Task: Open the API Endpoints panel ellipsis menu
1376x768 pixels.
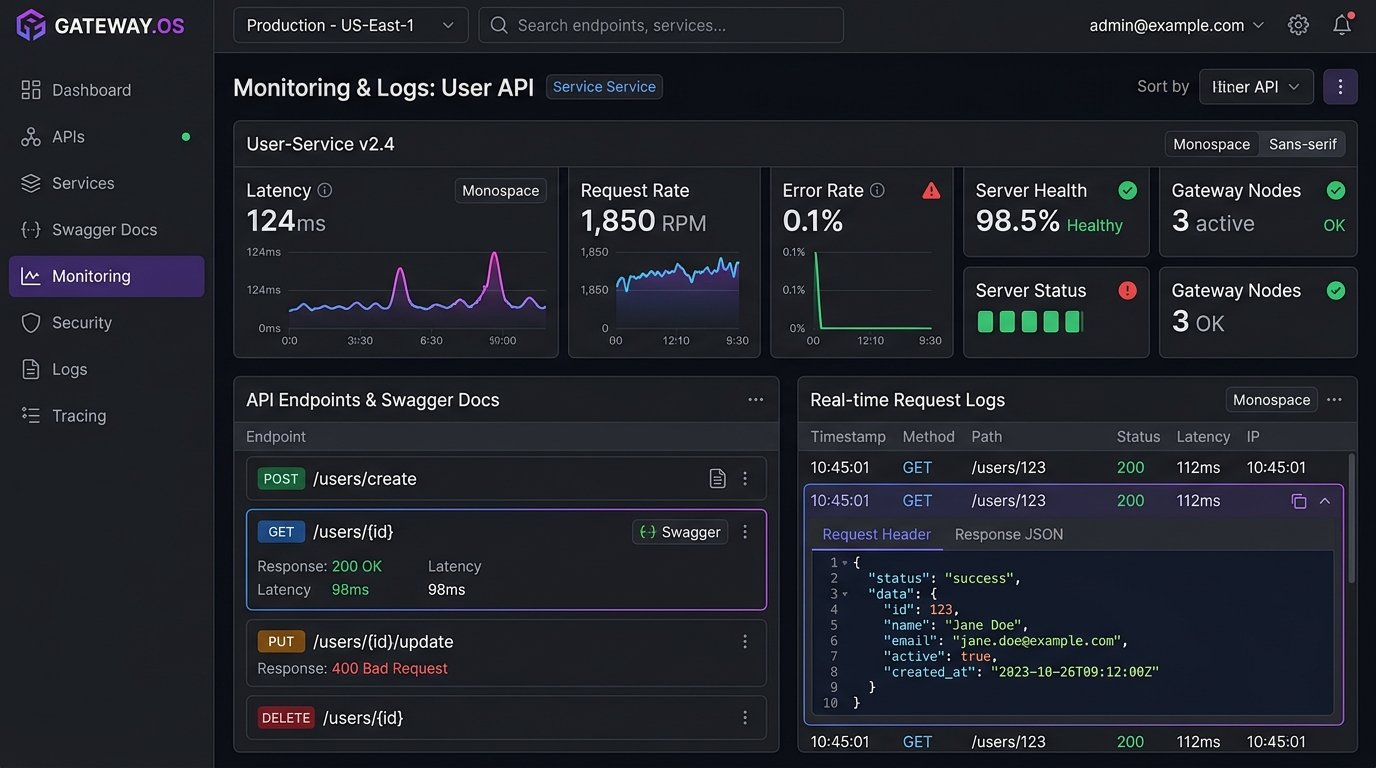Action: [x=756, y=400]
